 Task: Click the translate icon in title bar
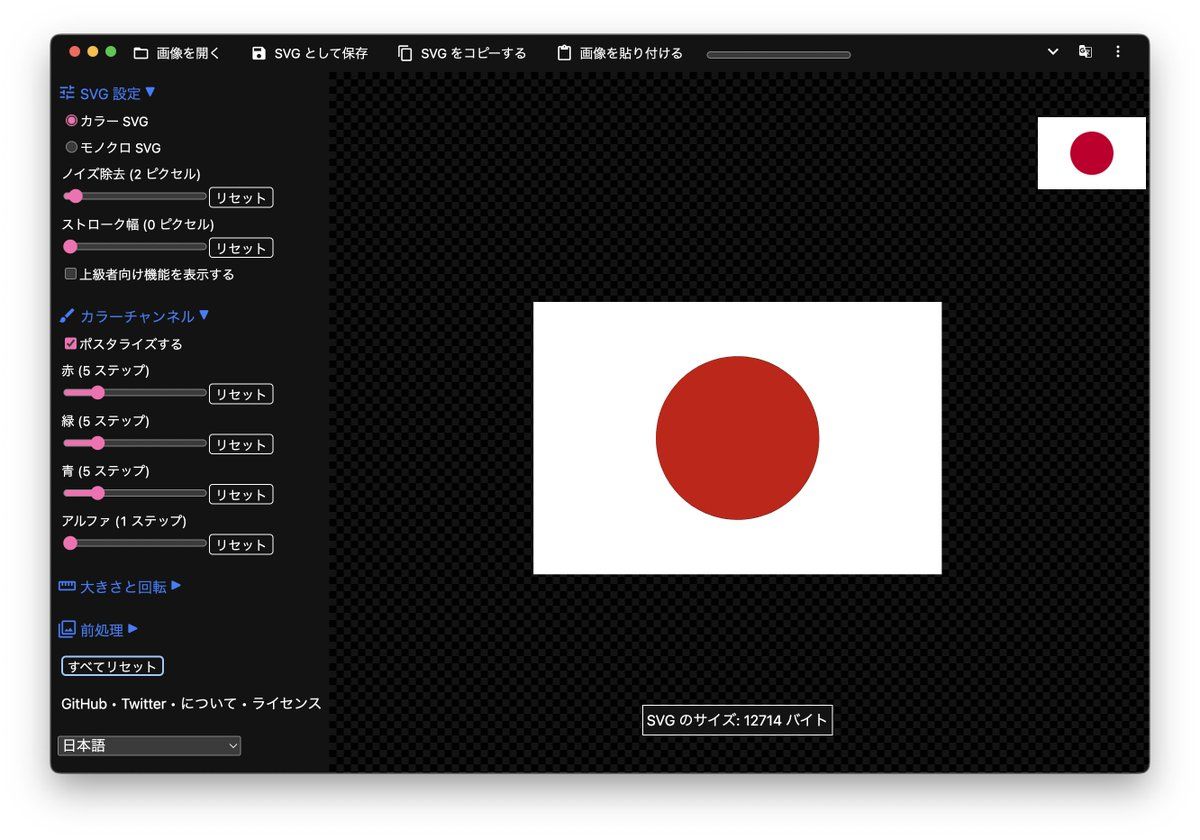(x=1085, y=52)
